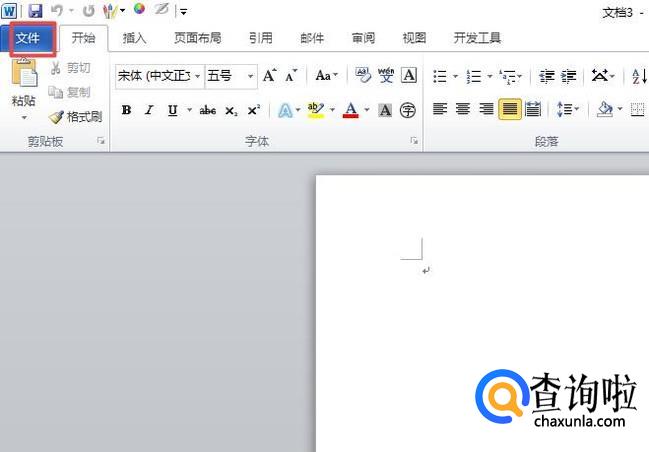Click the phonetic guide wén icon
Viewport: 649px width, 452px height.
pyautogui.click(x=386, y=75)
